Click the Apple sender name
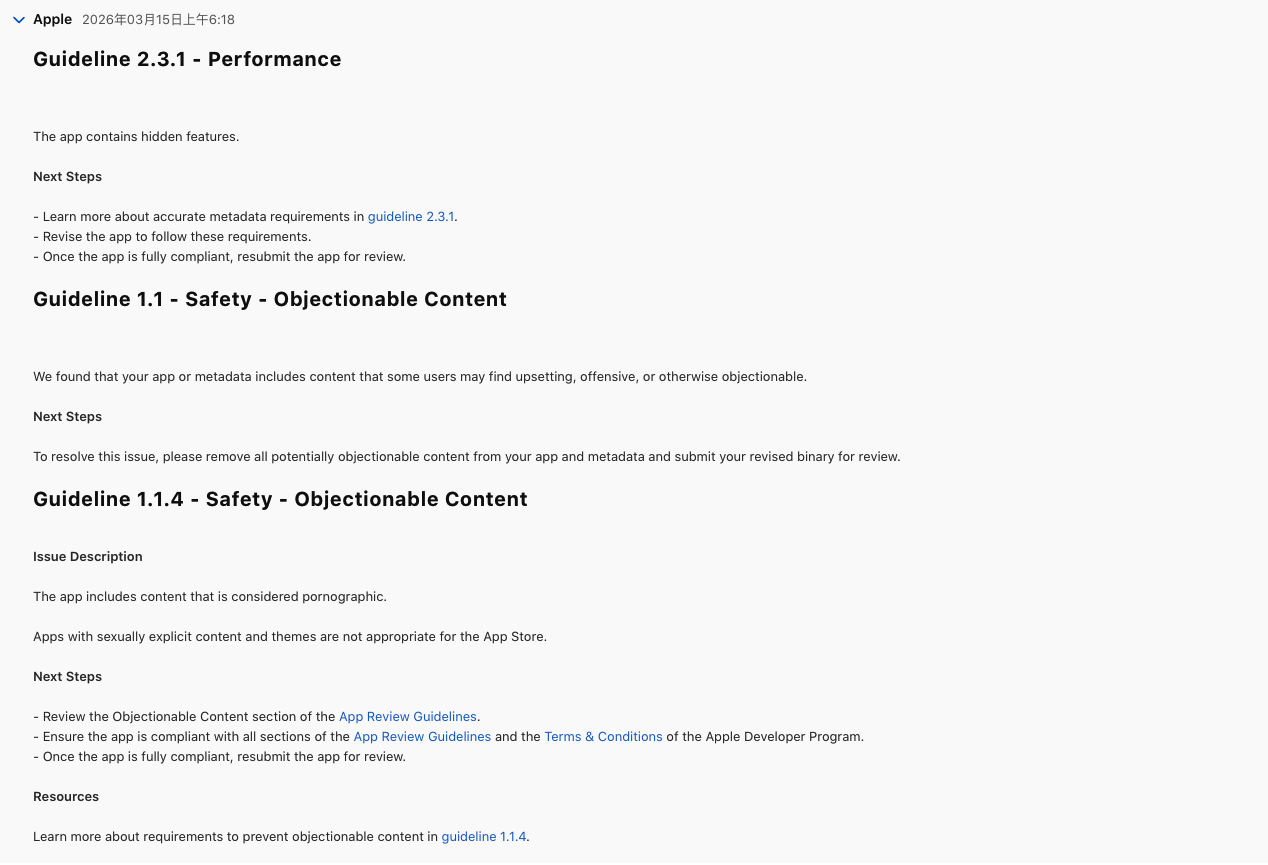Screen dimensions: 1268x865 tap(53, 20)
